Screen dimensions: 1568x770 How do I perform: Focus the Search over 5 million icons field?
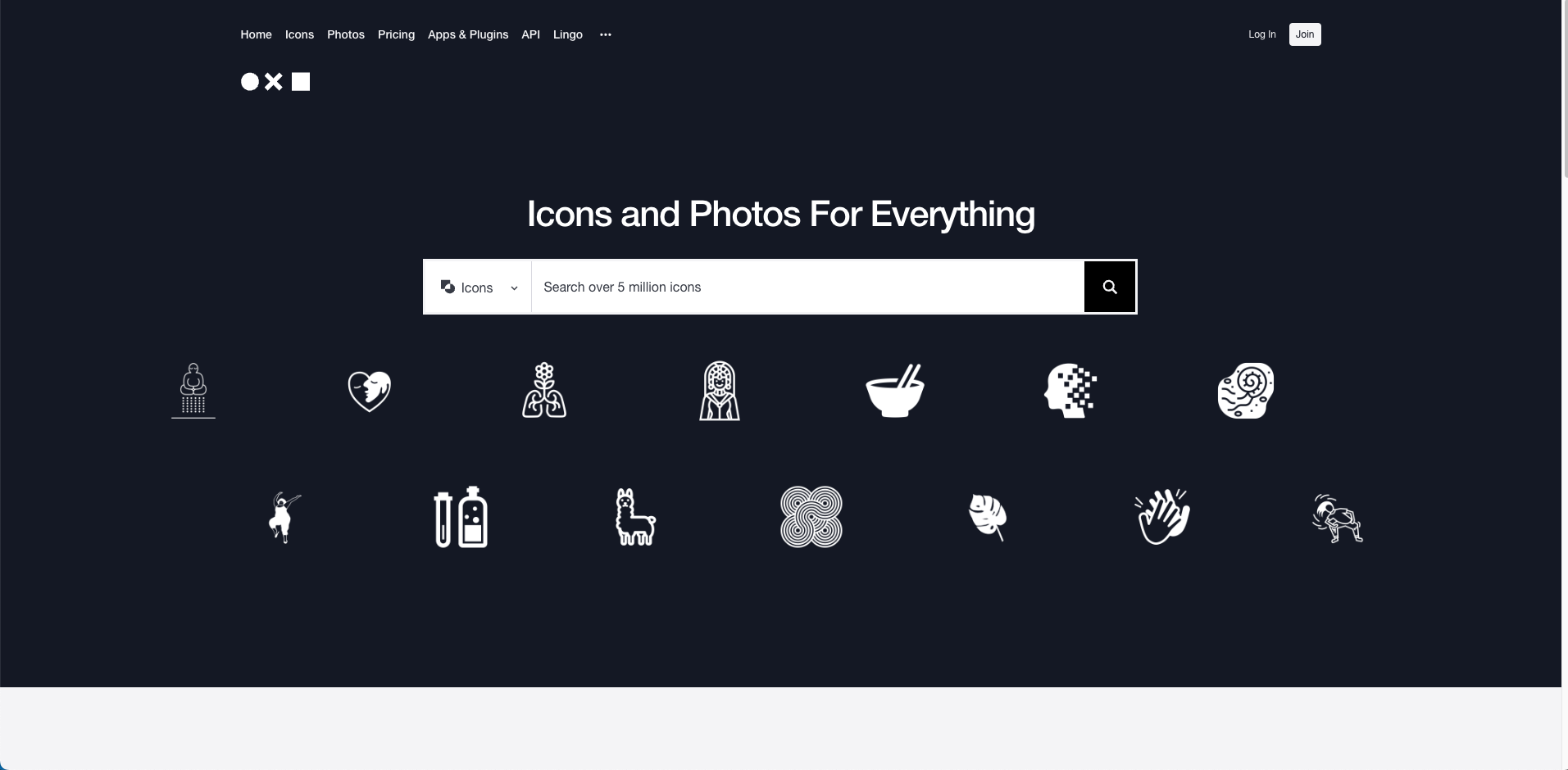click(808, 287)
